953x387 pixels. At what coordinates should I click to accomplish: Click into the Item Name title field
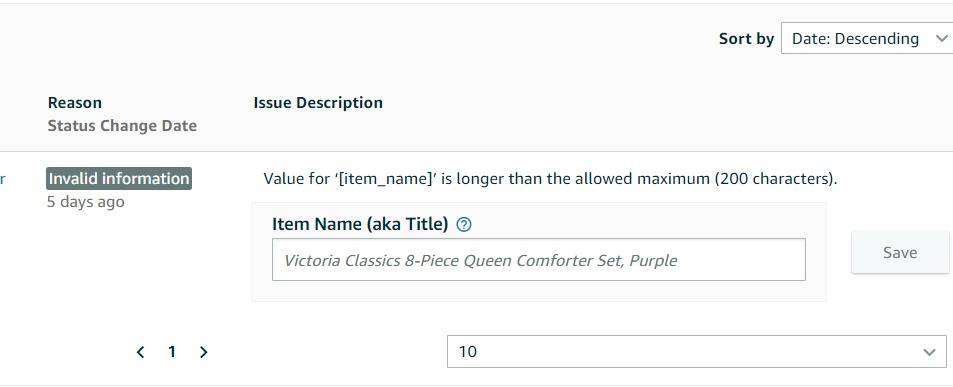[538, 259]
